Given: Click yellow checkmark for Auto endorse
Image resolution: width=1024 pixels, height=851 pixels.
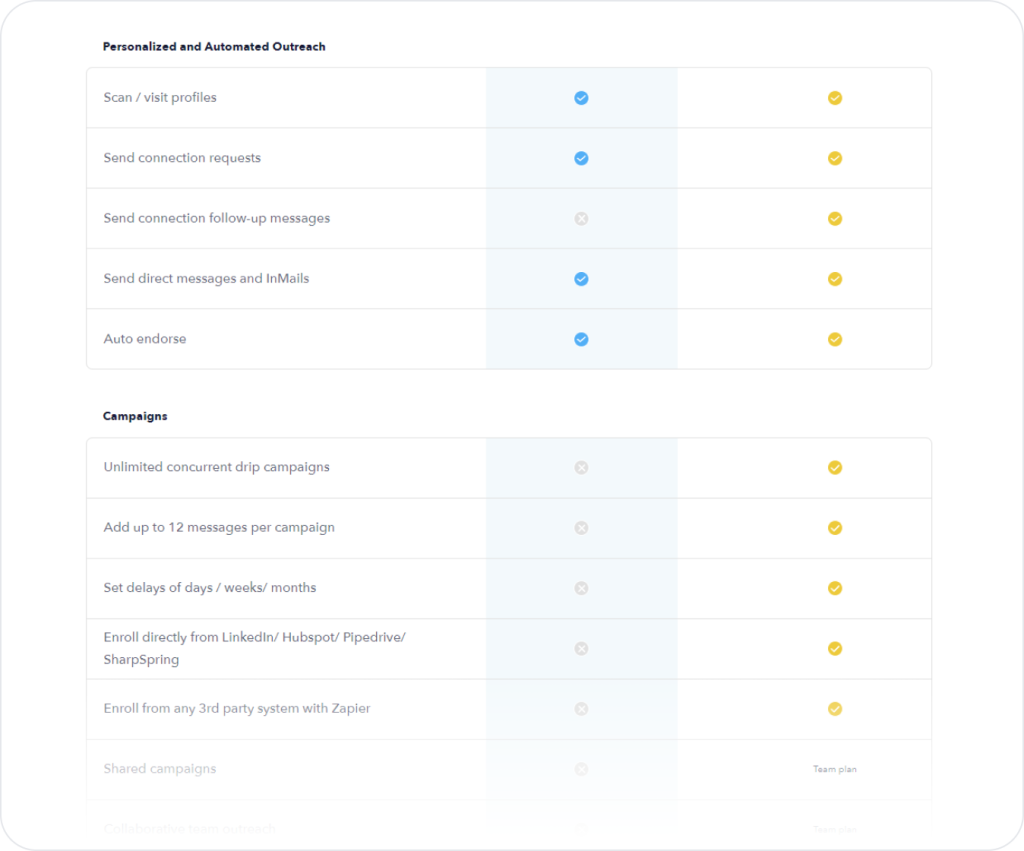Looking at the screenshot, I should tap(834, 339).
